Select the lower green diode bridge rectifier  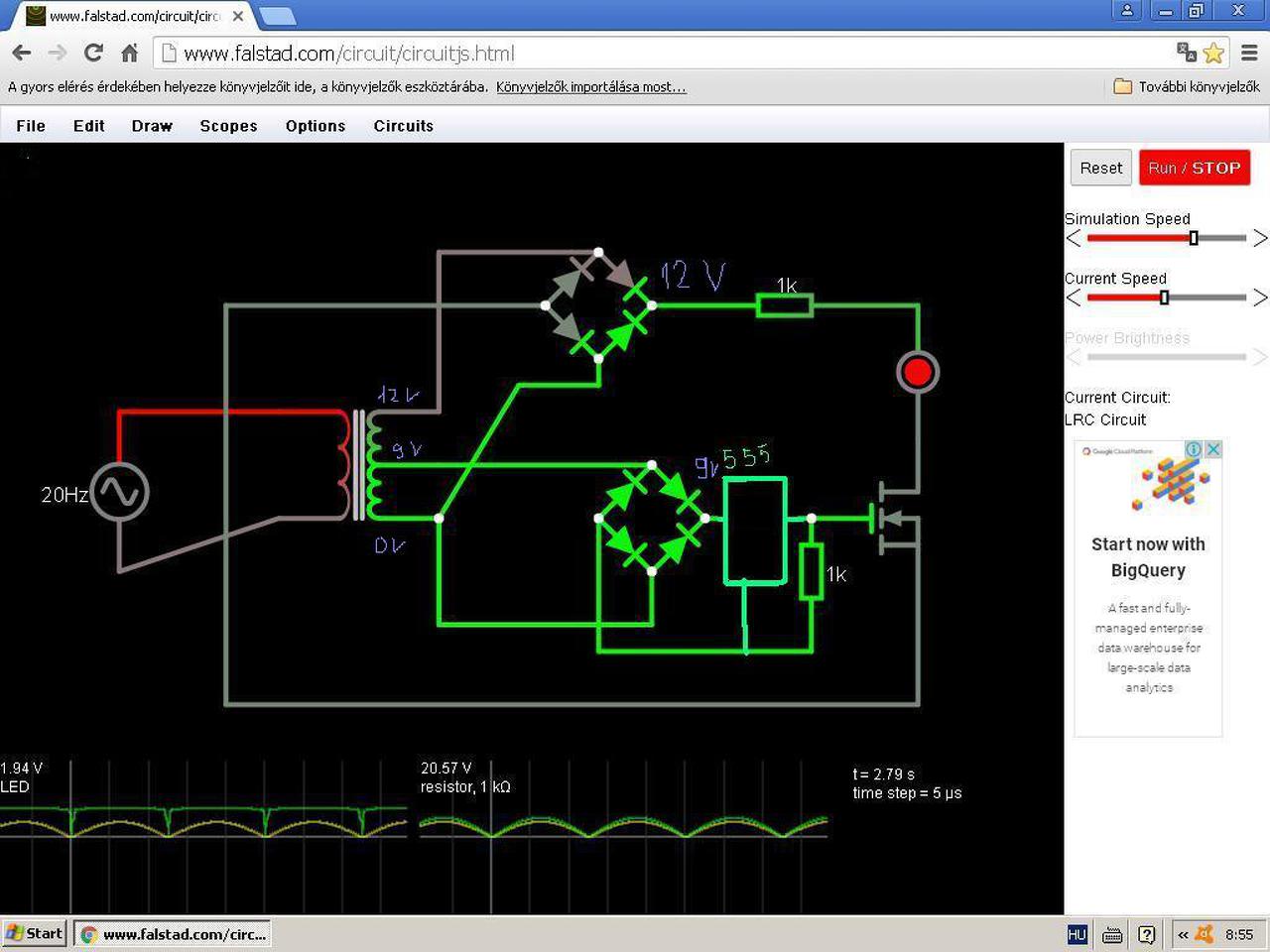[x=652, y=518]
